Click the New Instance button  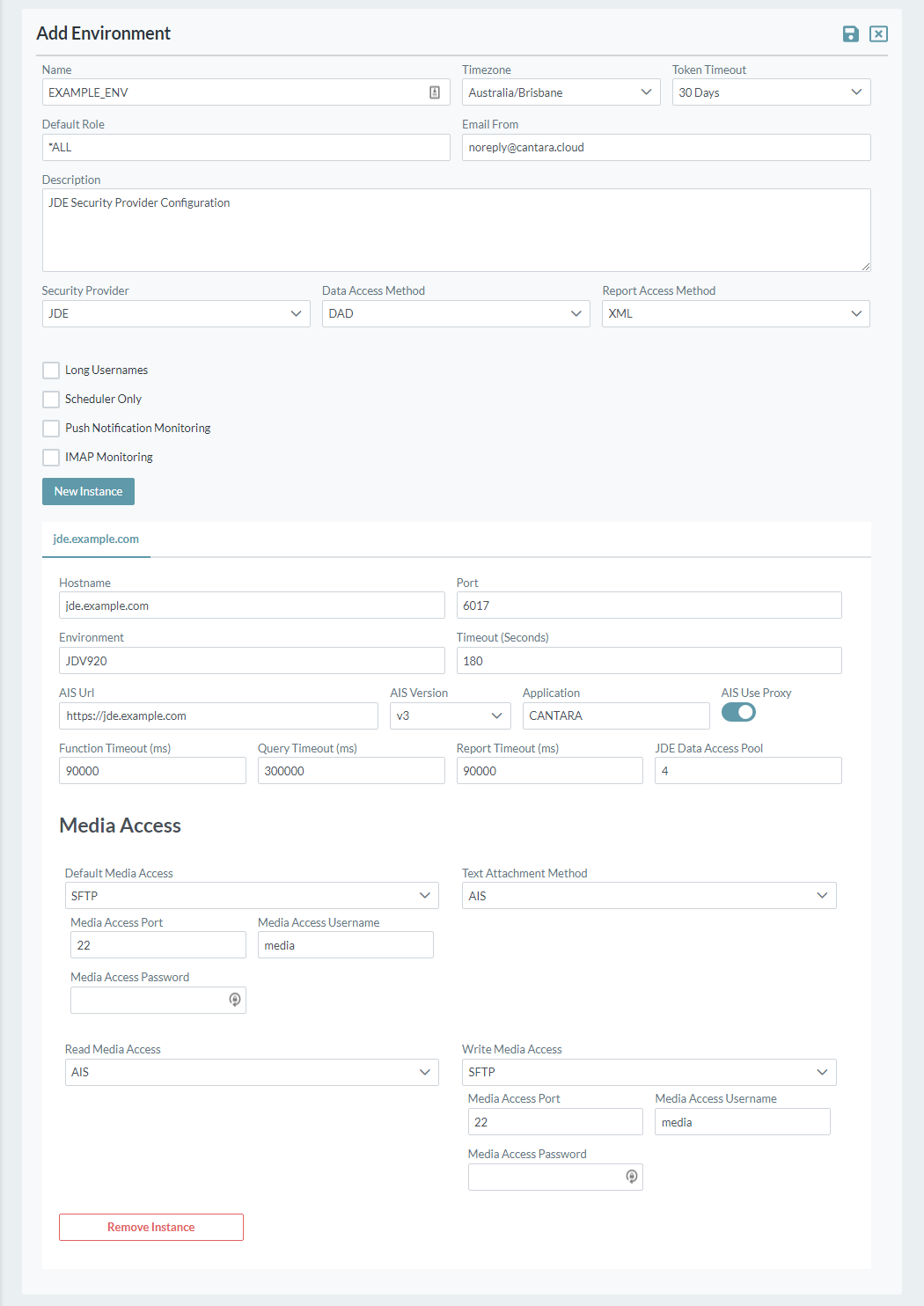coord(88,492)
